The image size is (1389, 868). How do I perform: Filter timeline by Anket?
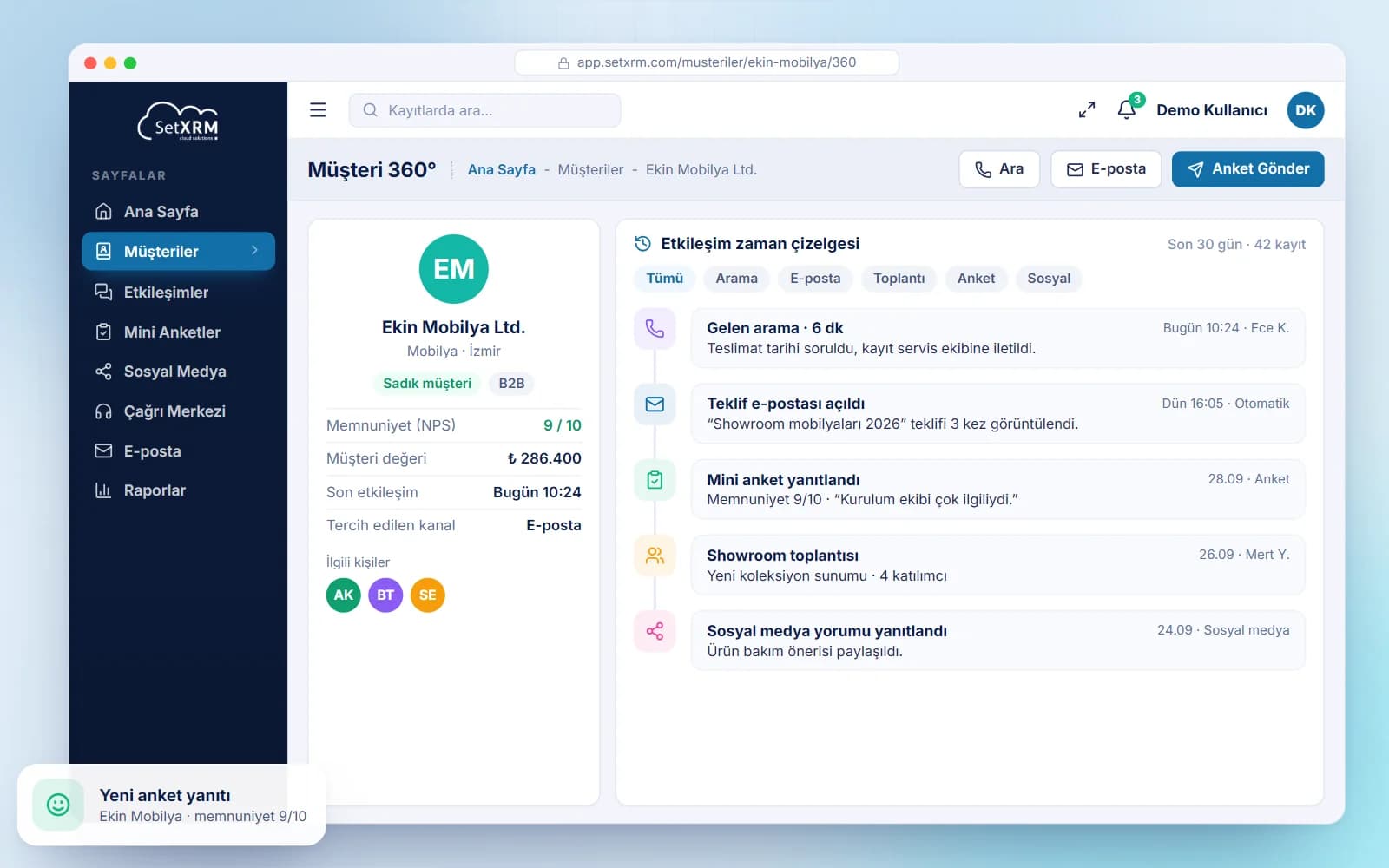pos(976,279)
